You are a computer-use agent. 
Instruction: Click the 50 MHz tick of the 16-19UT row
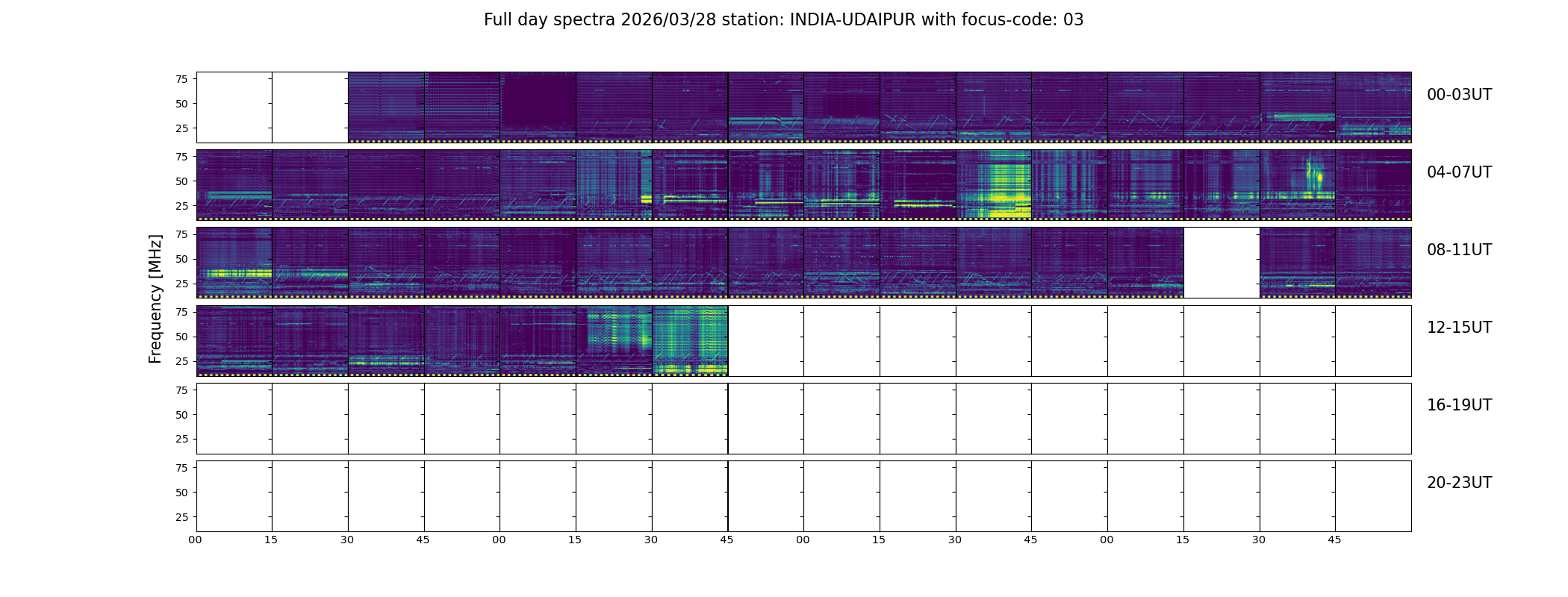181,415
